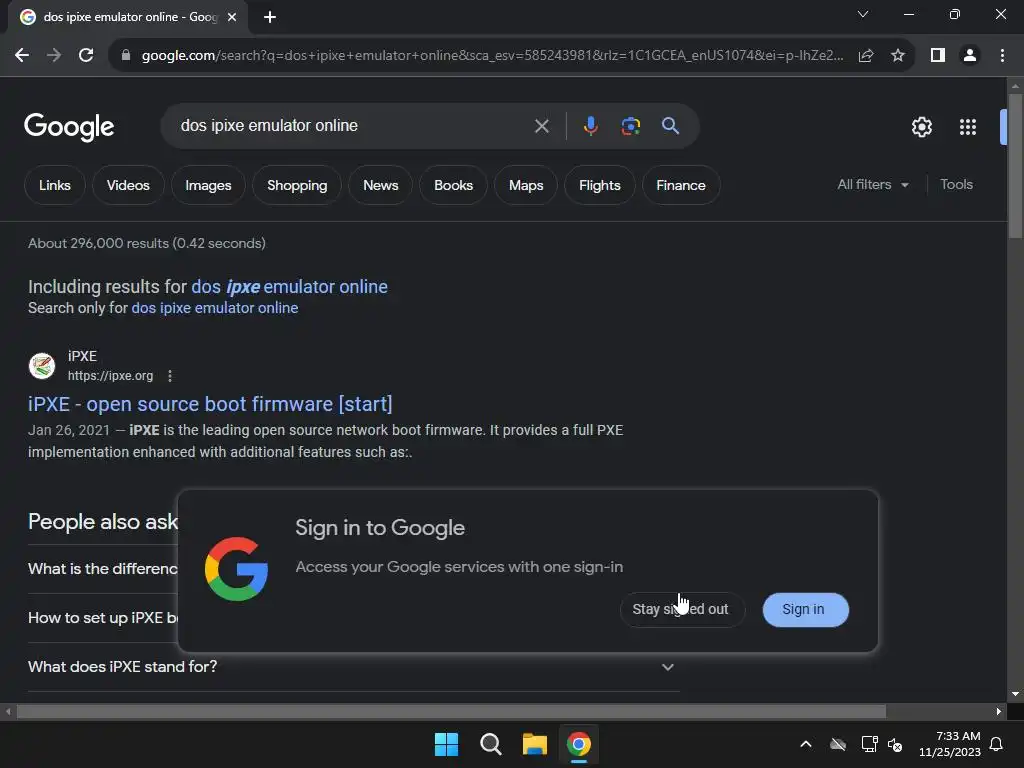The height and width of the screenshot is (768, 1024).
Task: Open the Windows Start menu
Action: (x=446, y=744)
